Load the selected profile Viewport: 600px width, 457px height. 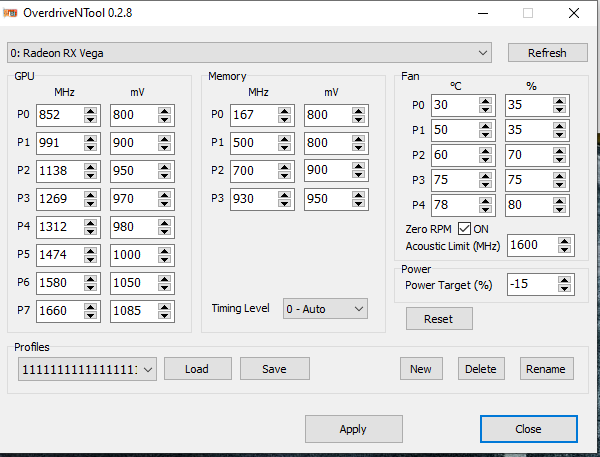(197, 369)
